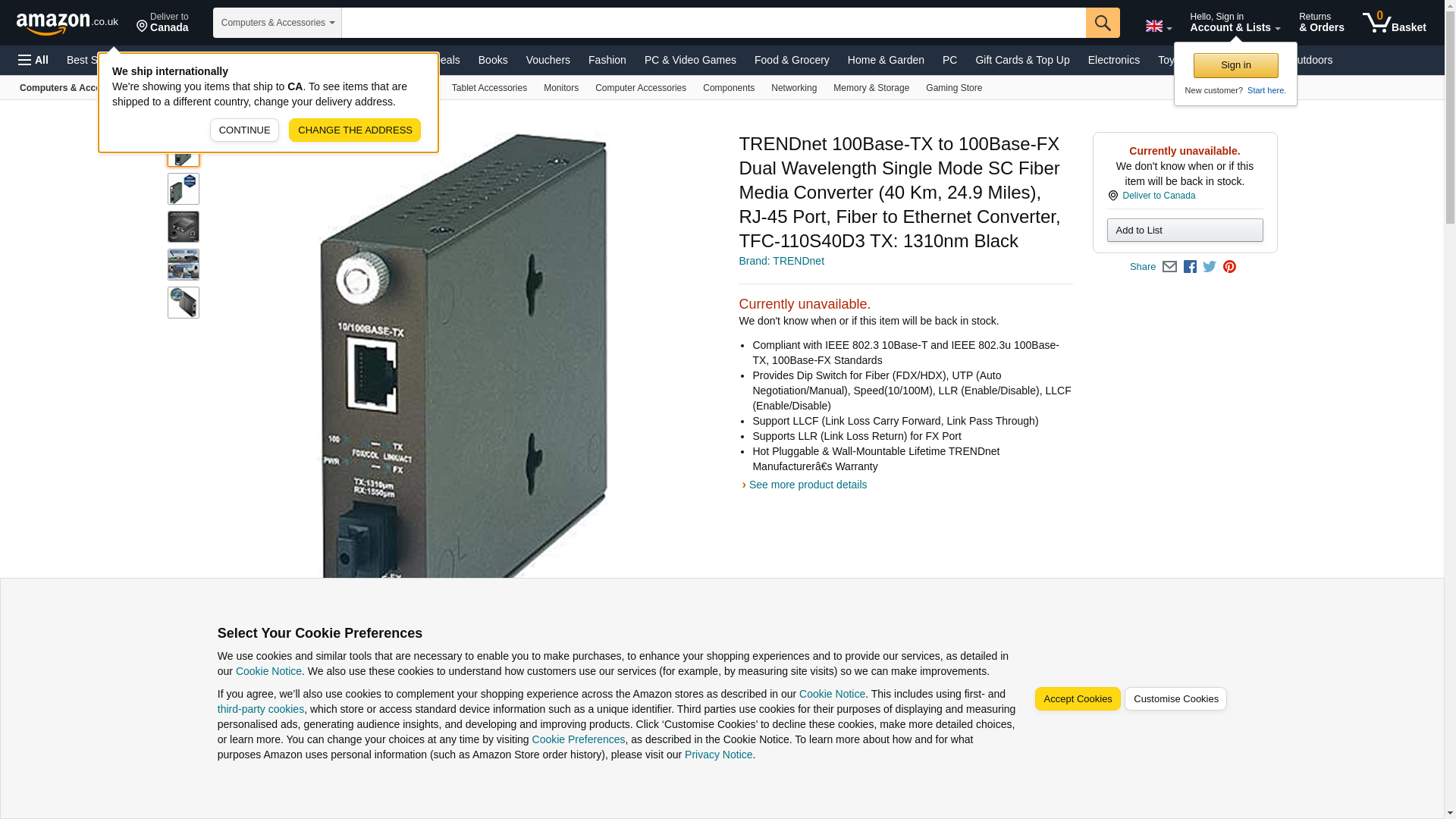
Task: Select the Networking subcategory tab
Action: click(x=793, y=88)
